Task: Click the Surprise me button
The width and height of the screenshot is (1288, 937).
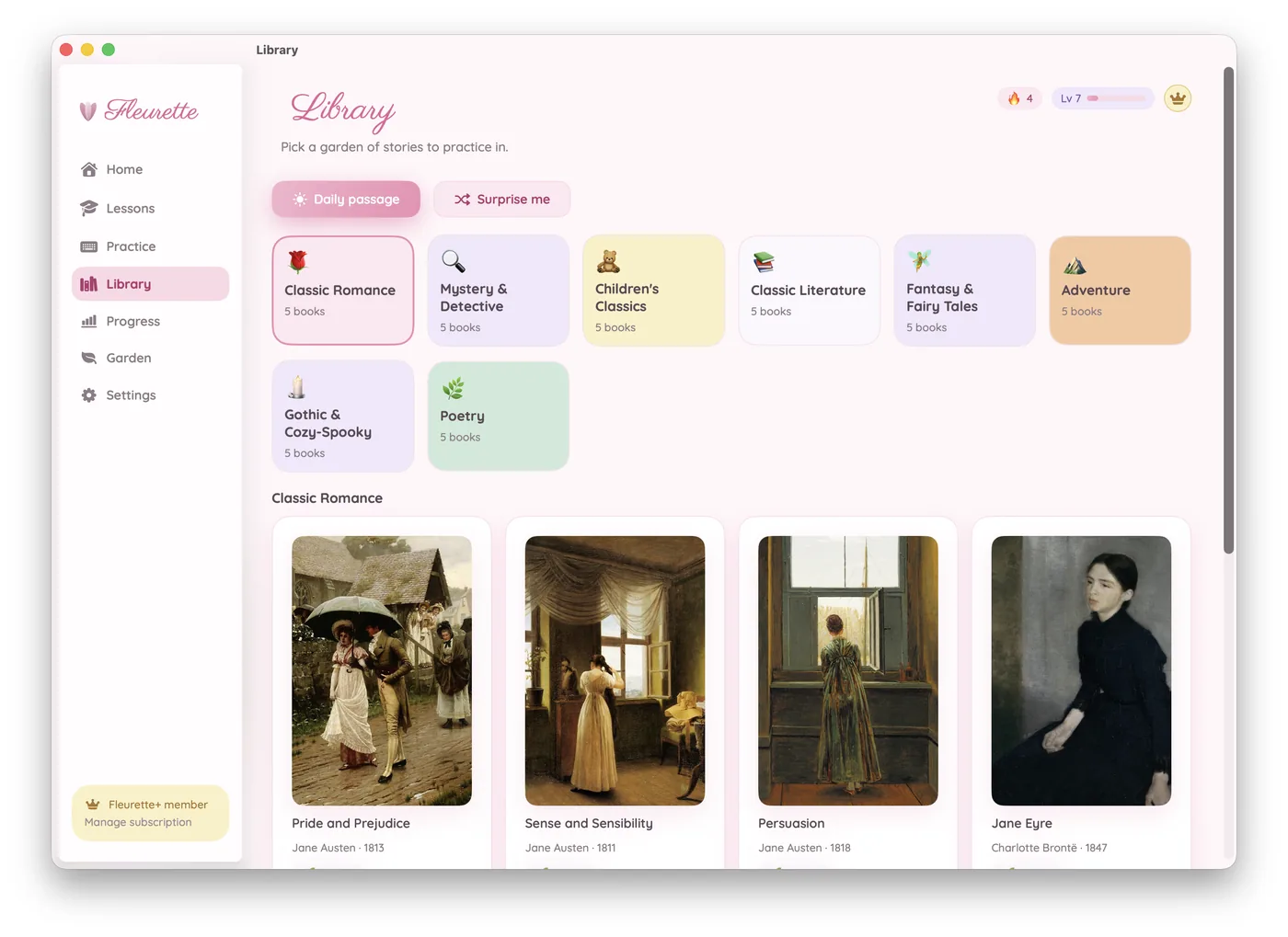Action: point(501,200)
